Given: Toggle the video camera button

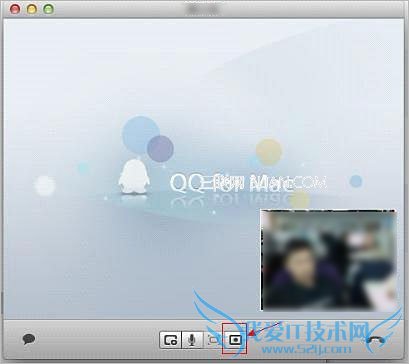Looking at the screenshot, I should (213, 340).
